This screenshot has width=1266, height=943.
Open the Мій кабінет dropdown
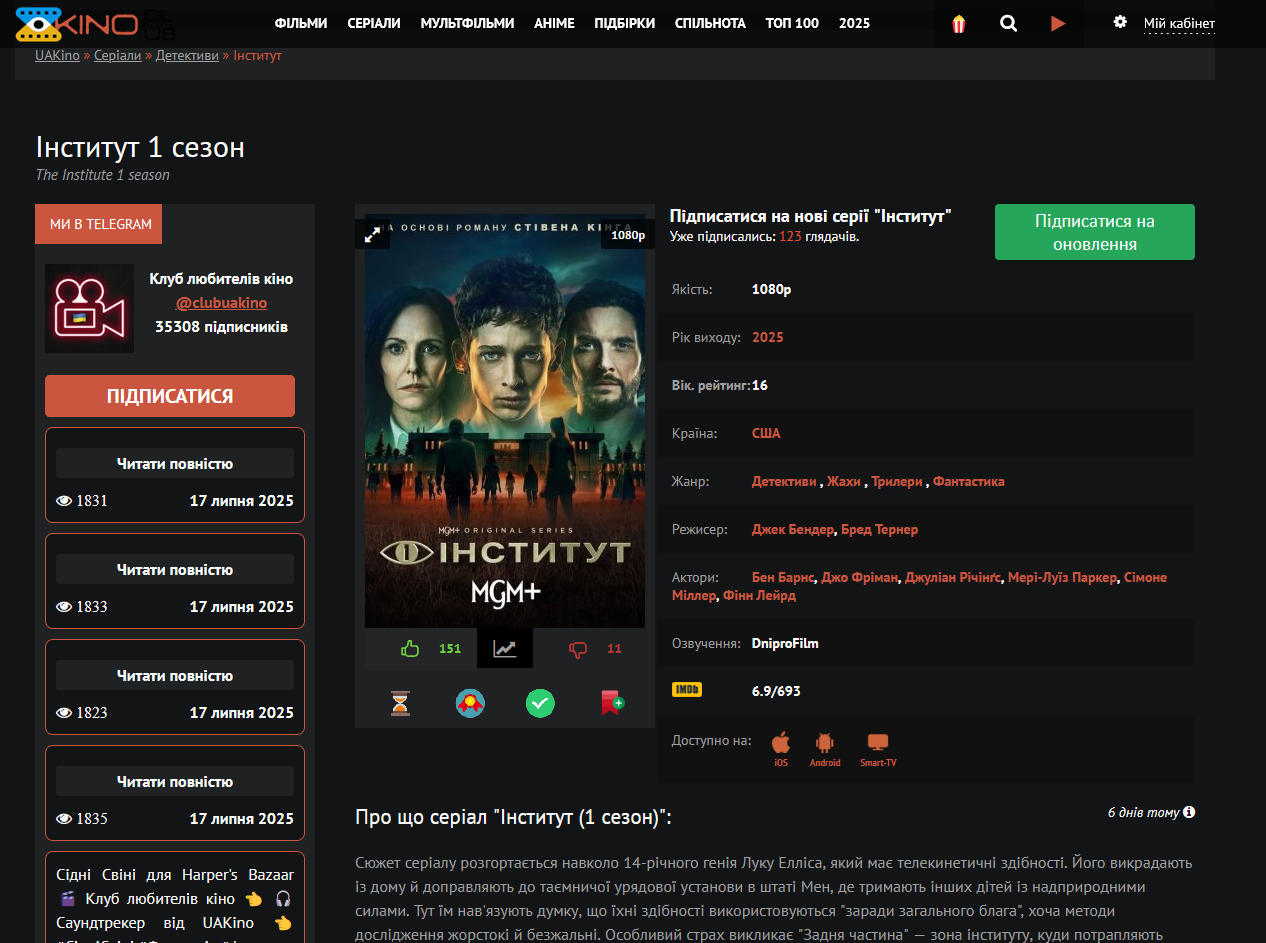1180,23
